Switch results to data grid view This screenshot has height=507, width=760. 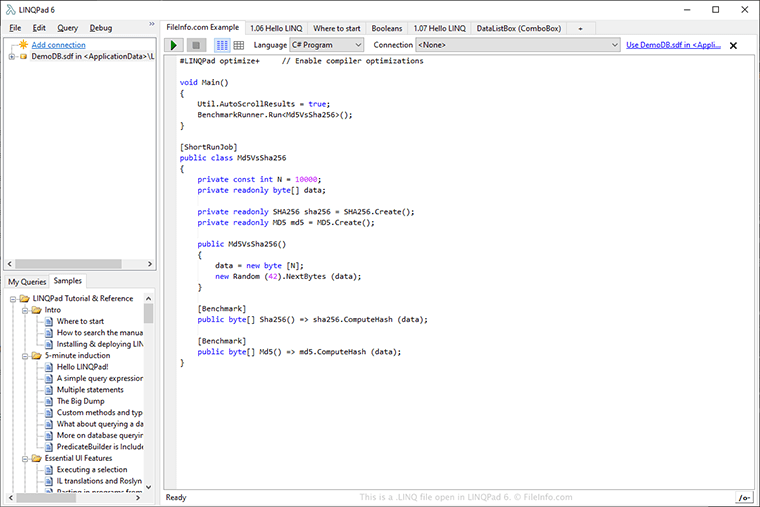point(239,45)
